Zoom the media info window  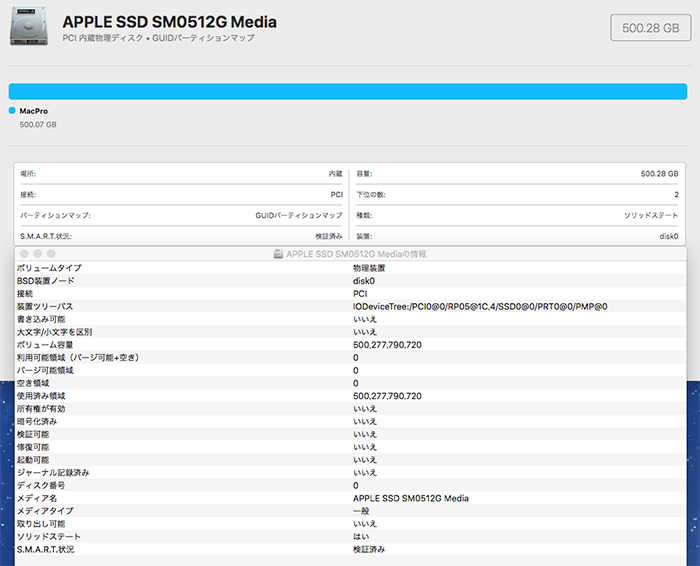point(51,254)
